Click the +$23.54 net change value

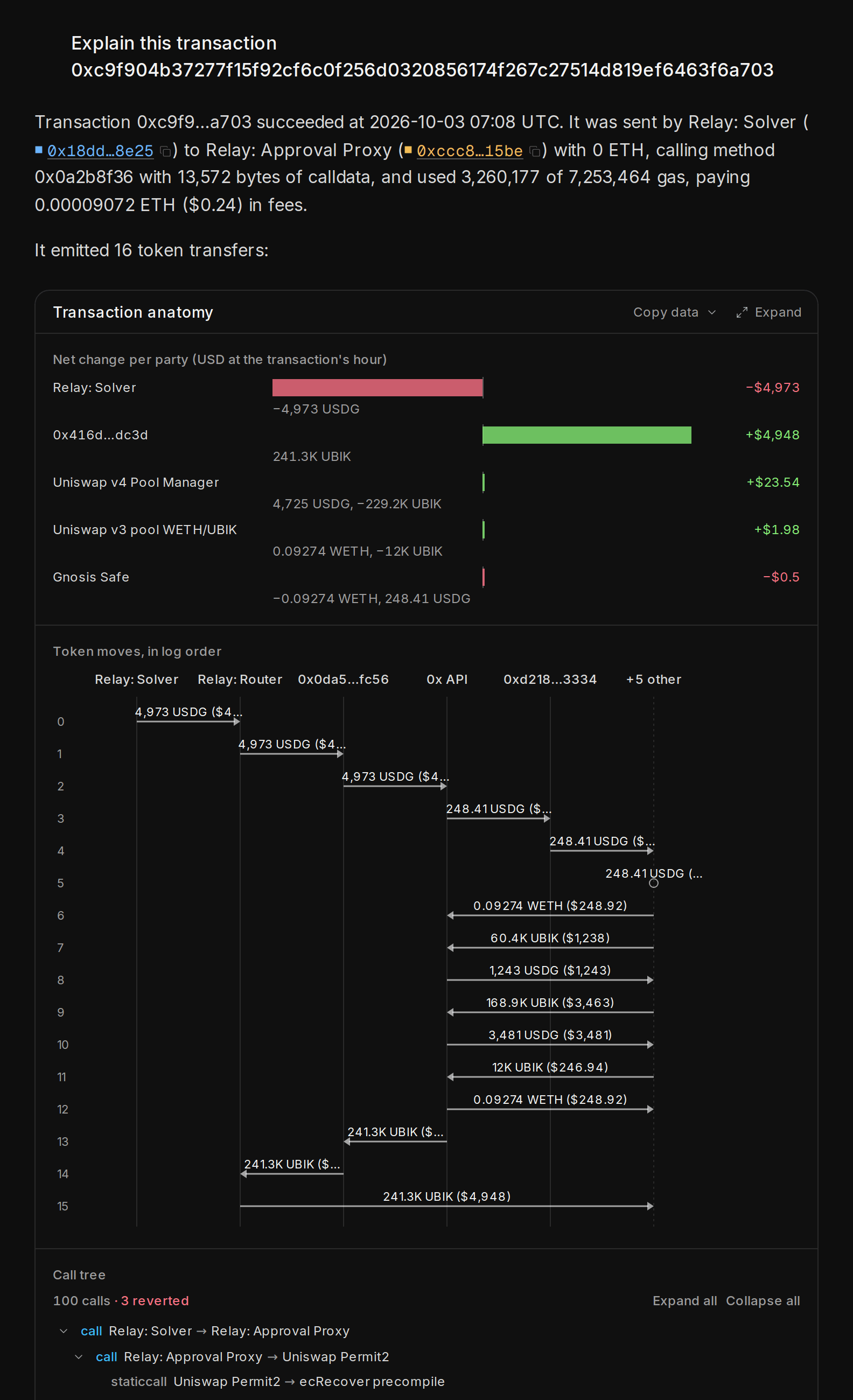point(773,482)
